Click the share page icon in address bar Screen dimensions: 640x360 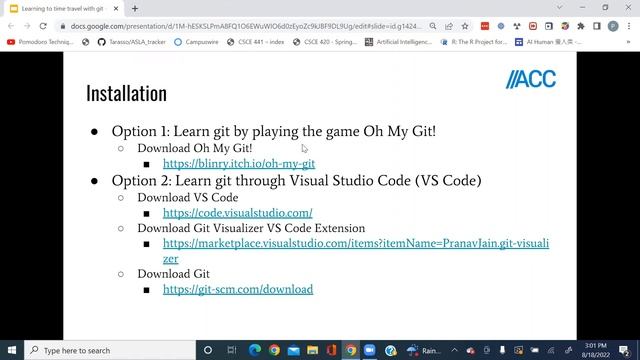(449, 26)
